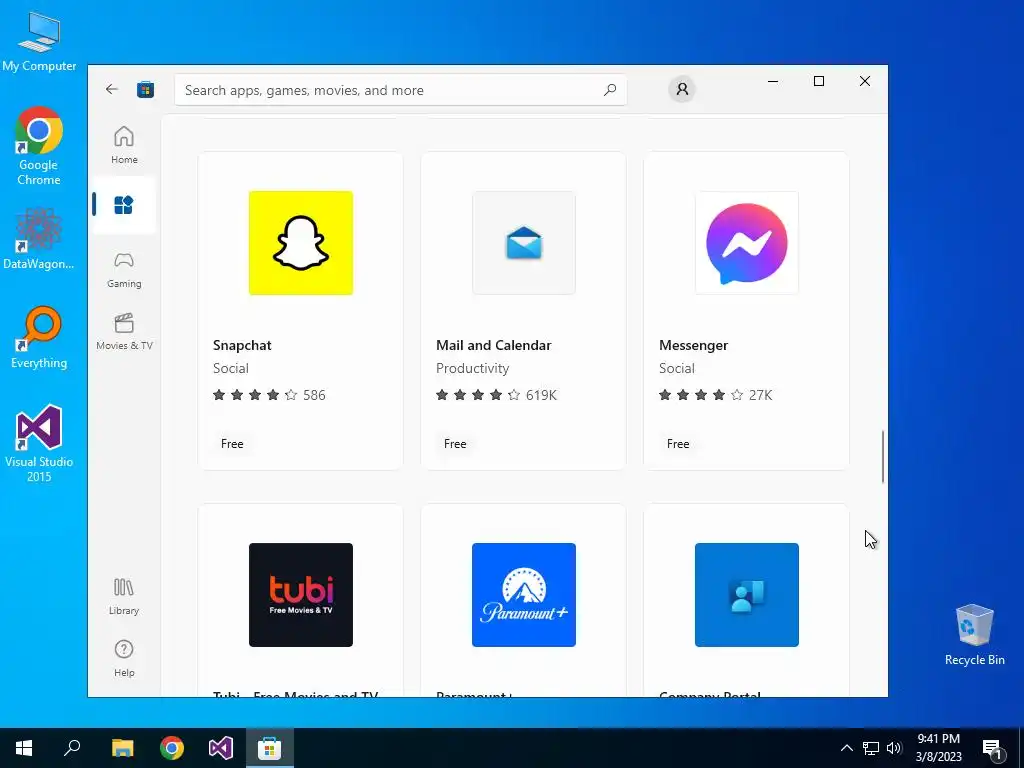
Task: Switch to the Gaming section
Action: tap(124, 270)
